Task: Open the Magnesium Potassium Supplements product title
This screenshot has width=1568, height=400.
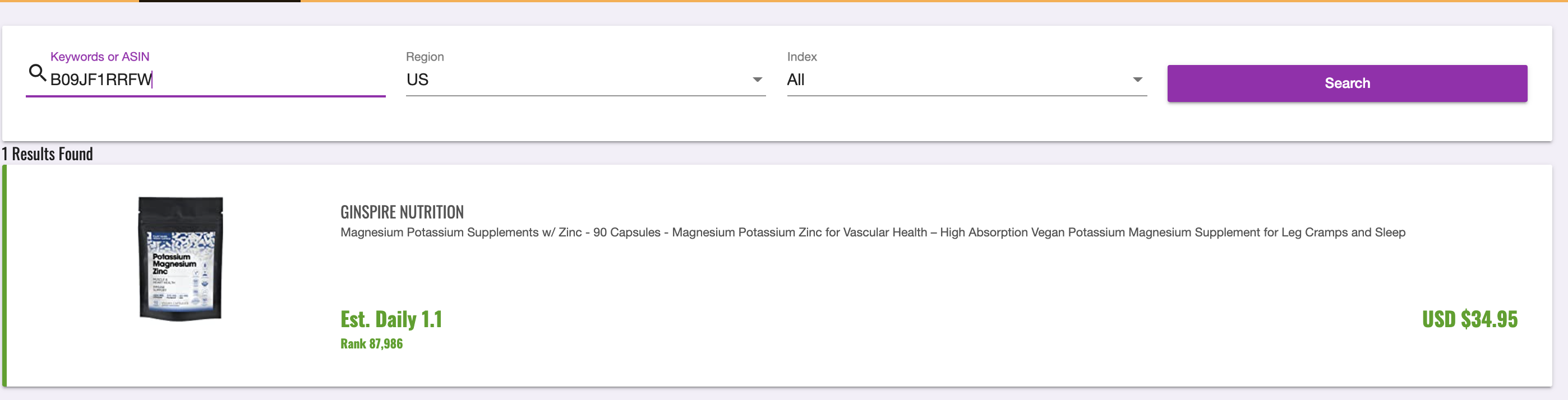Action: 873,232
